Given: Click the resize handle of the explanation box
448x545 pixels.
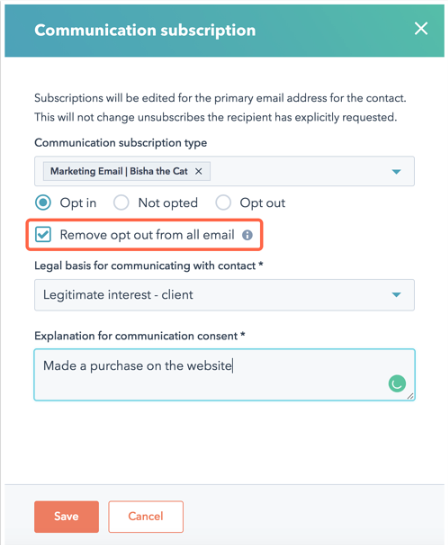Looking at the screenshot, I should (x=410, y=396).
